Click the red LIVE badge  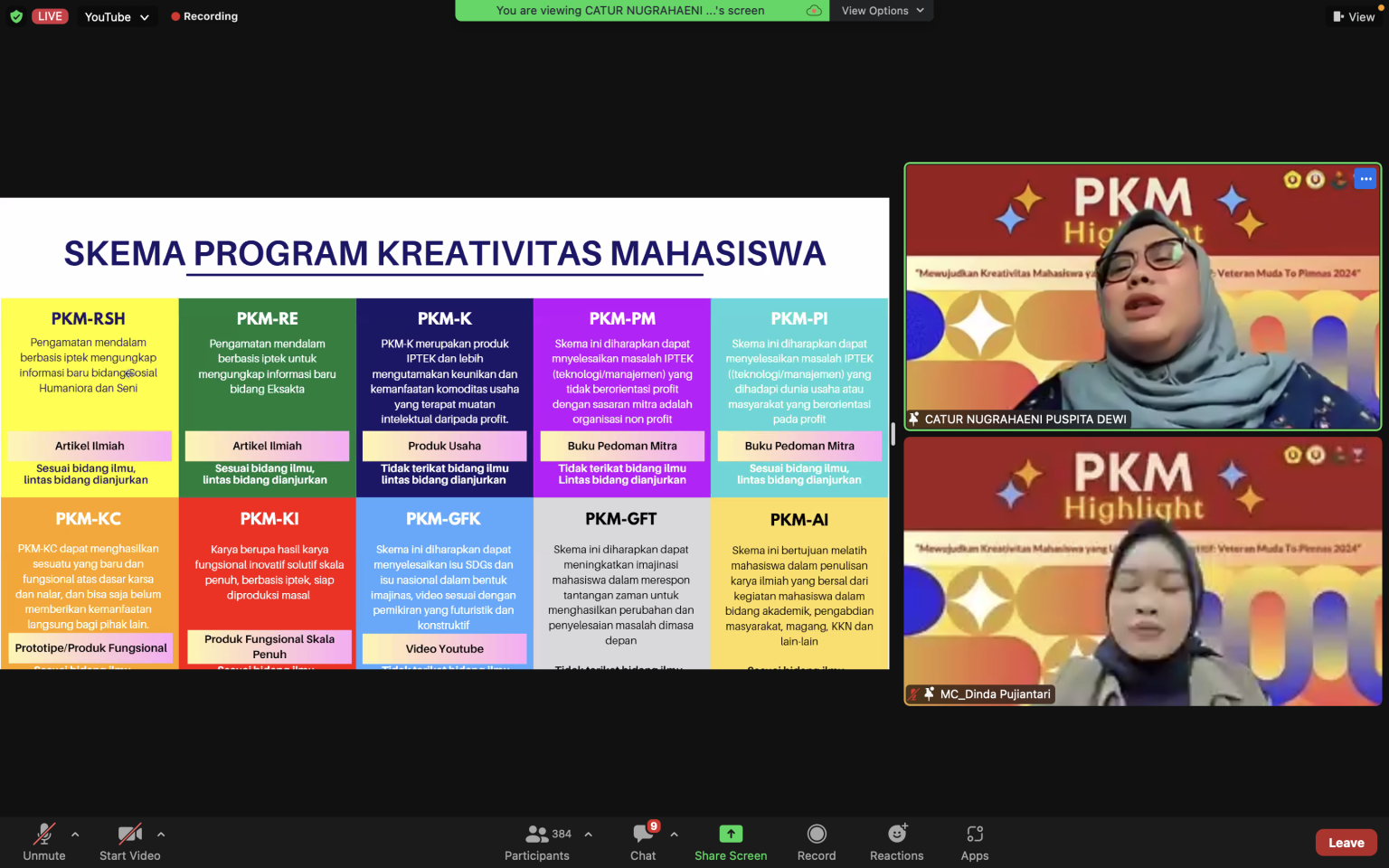coord(50,15)
